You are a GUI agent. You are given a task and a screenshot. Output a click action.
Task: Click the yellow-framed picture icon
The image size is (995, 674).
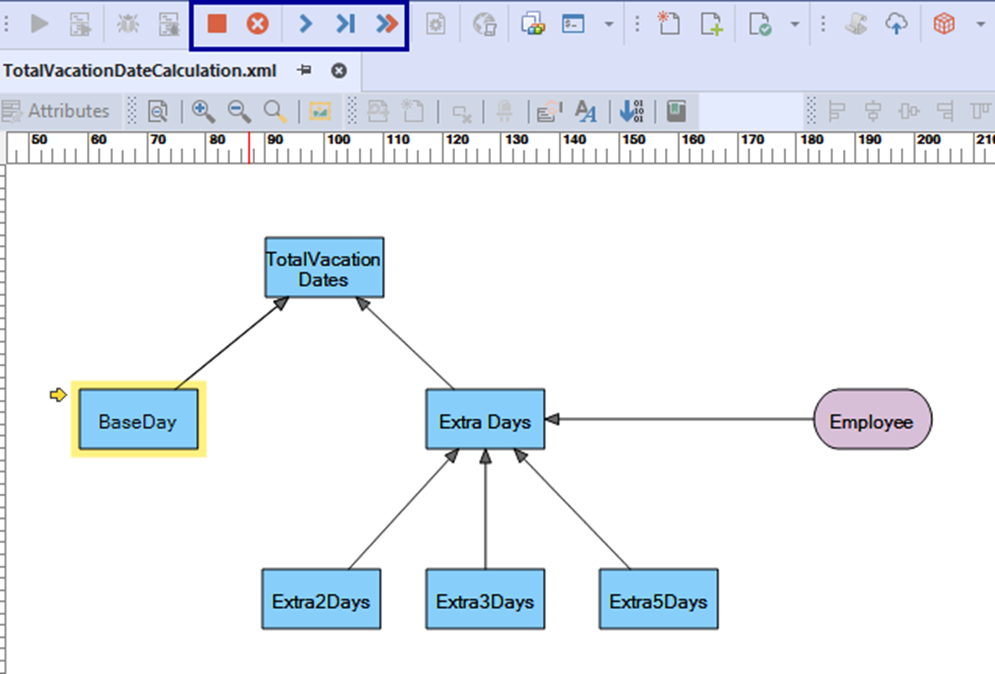pyautogui.click(x=320, y=111)
